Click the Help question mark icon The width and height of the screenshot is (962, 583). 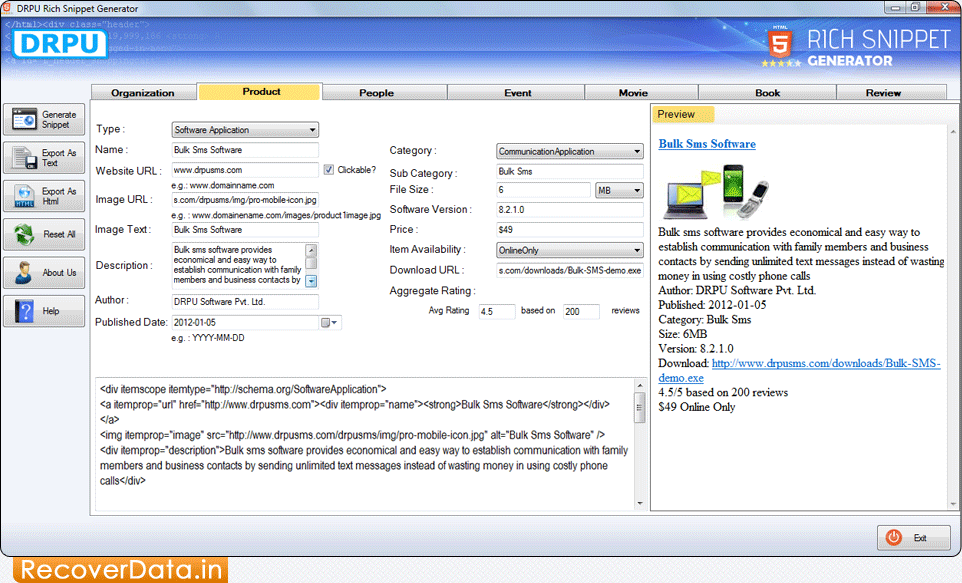[x=24, y=311]
